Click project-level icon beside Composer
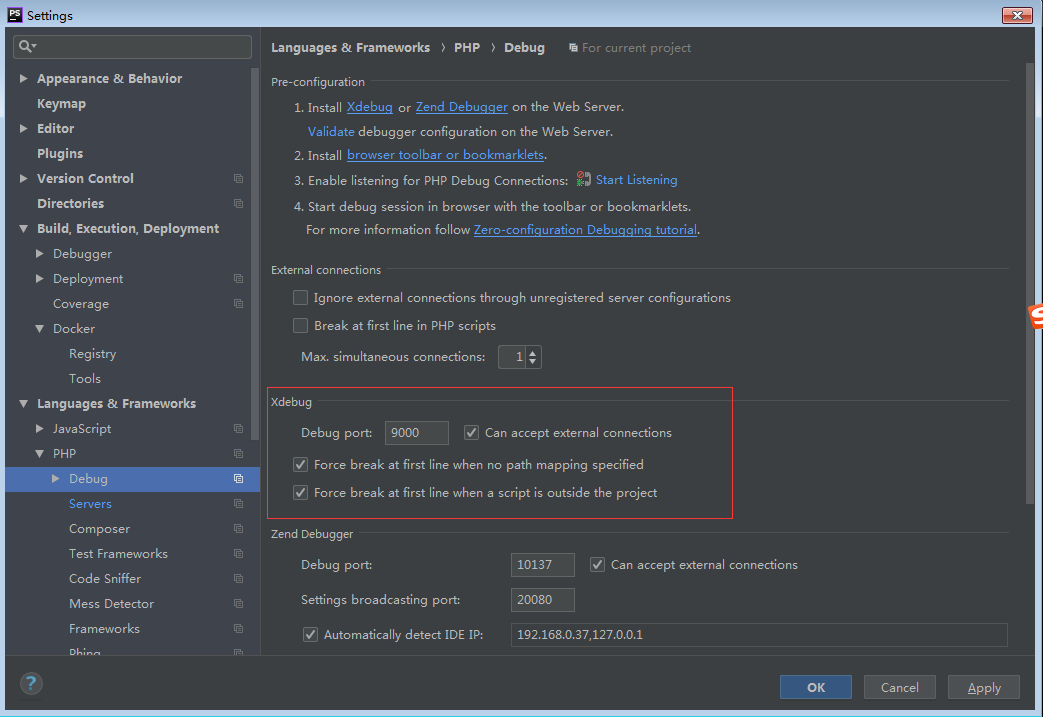The height and width of the screenshot is (717, 1043). point(238,529)
